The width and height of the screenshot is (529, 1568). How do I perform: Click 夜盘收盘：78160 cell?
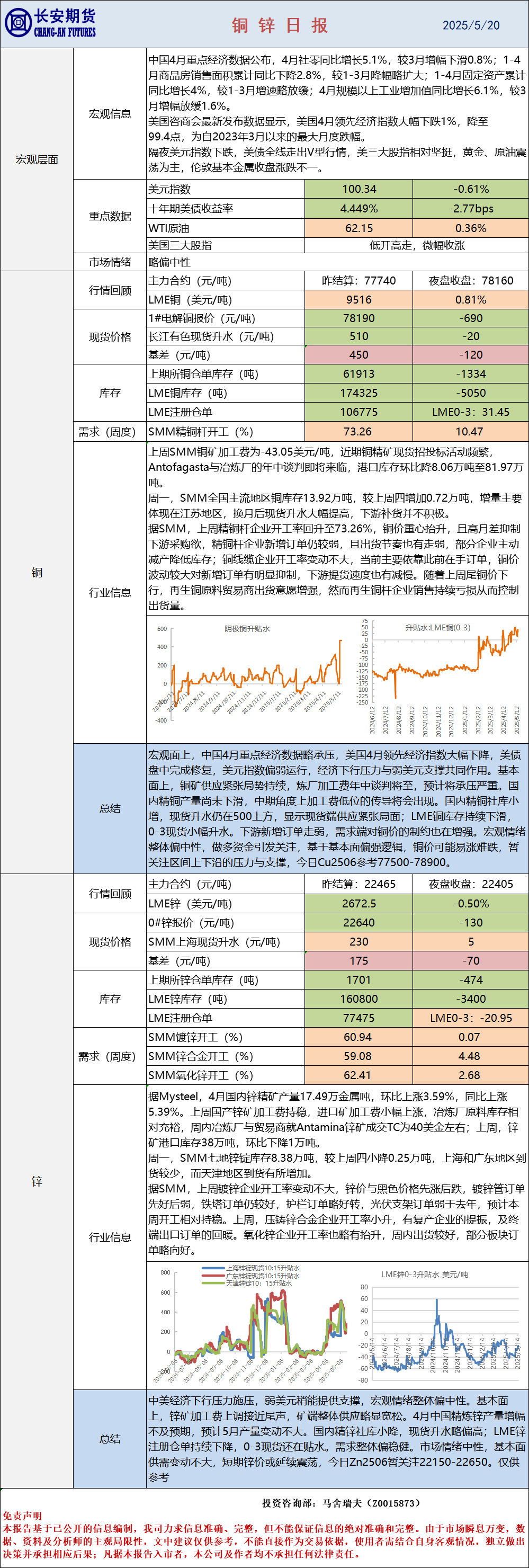[471, 281]
